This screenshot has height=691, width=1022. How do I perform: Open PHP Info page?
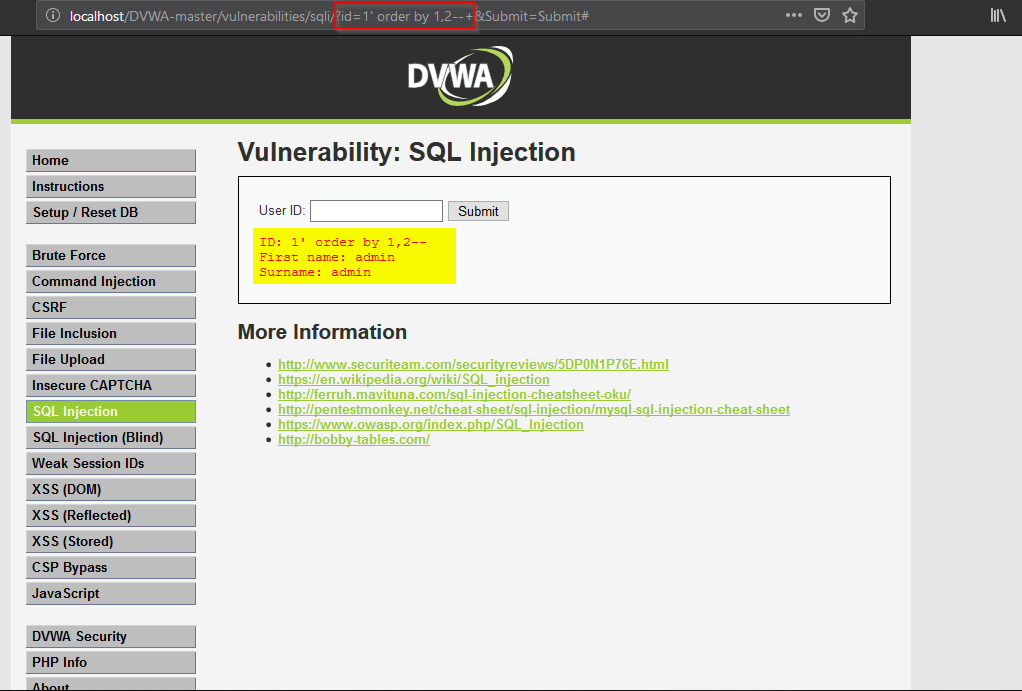(x=111, y=662)
